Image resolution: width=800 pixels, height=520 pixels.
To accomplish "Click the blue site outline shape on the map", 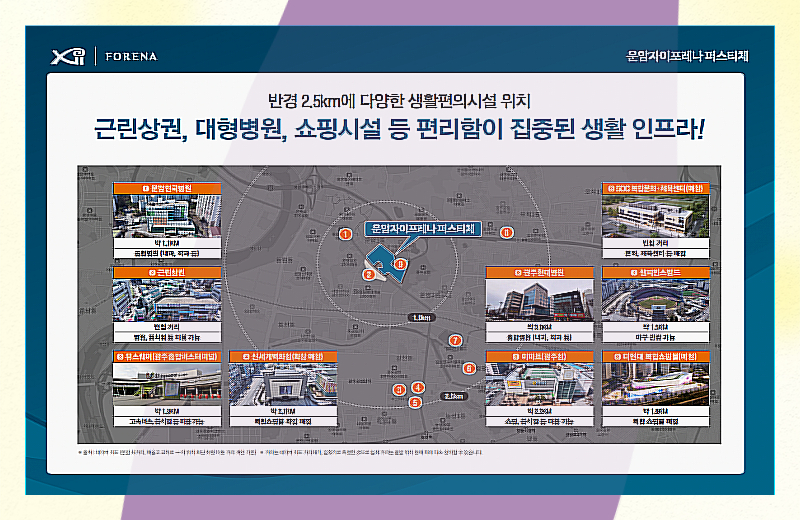I will pyautogui.click(x=384, y=259).
